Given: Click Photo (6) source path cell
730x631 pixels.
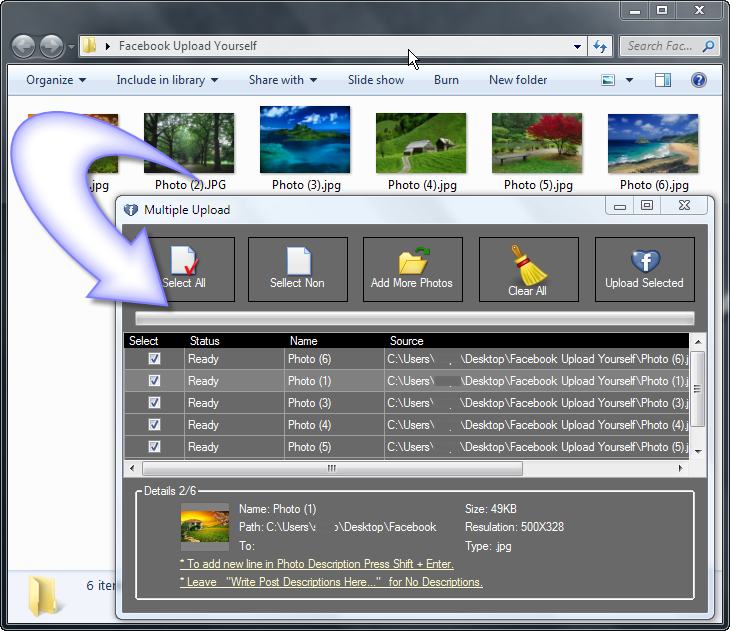Looking at the screenshot, I should coord(537,359).
